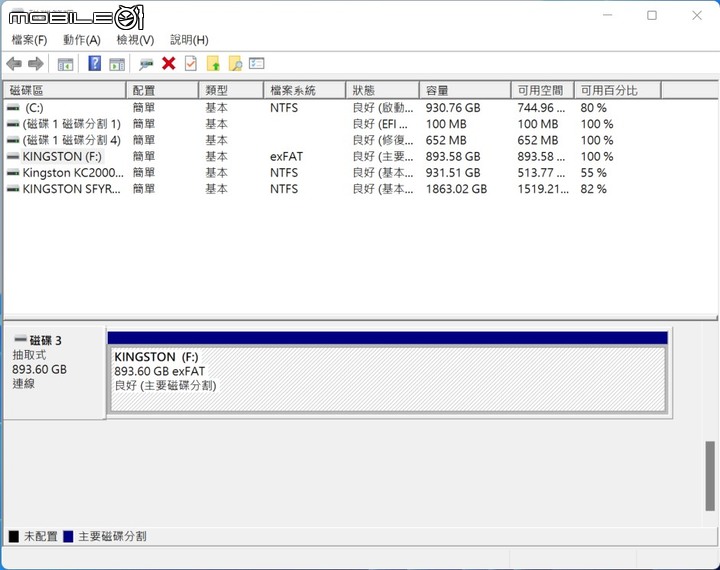Toggle the console tree pane icon
The image size is (720, 570).
tap(65, 64)
